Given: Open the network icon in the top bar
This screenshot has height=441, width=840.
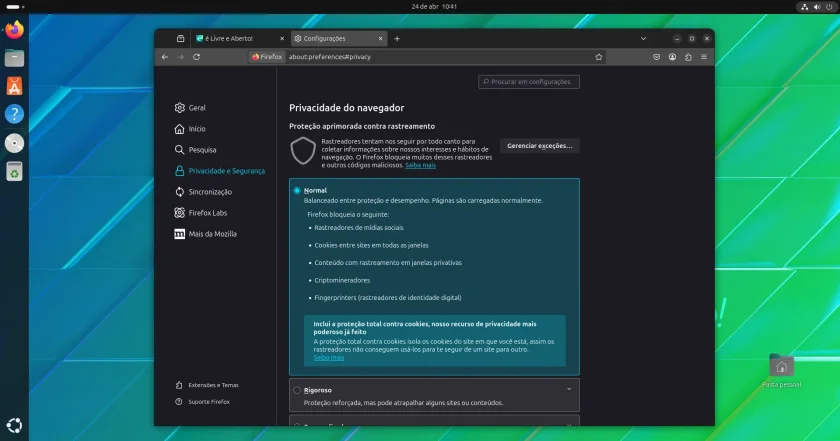Looking at the screenshot, I should 804,7.
